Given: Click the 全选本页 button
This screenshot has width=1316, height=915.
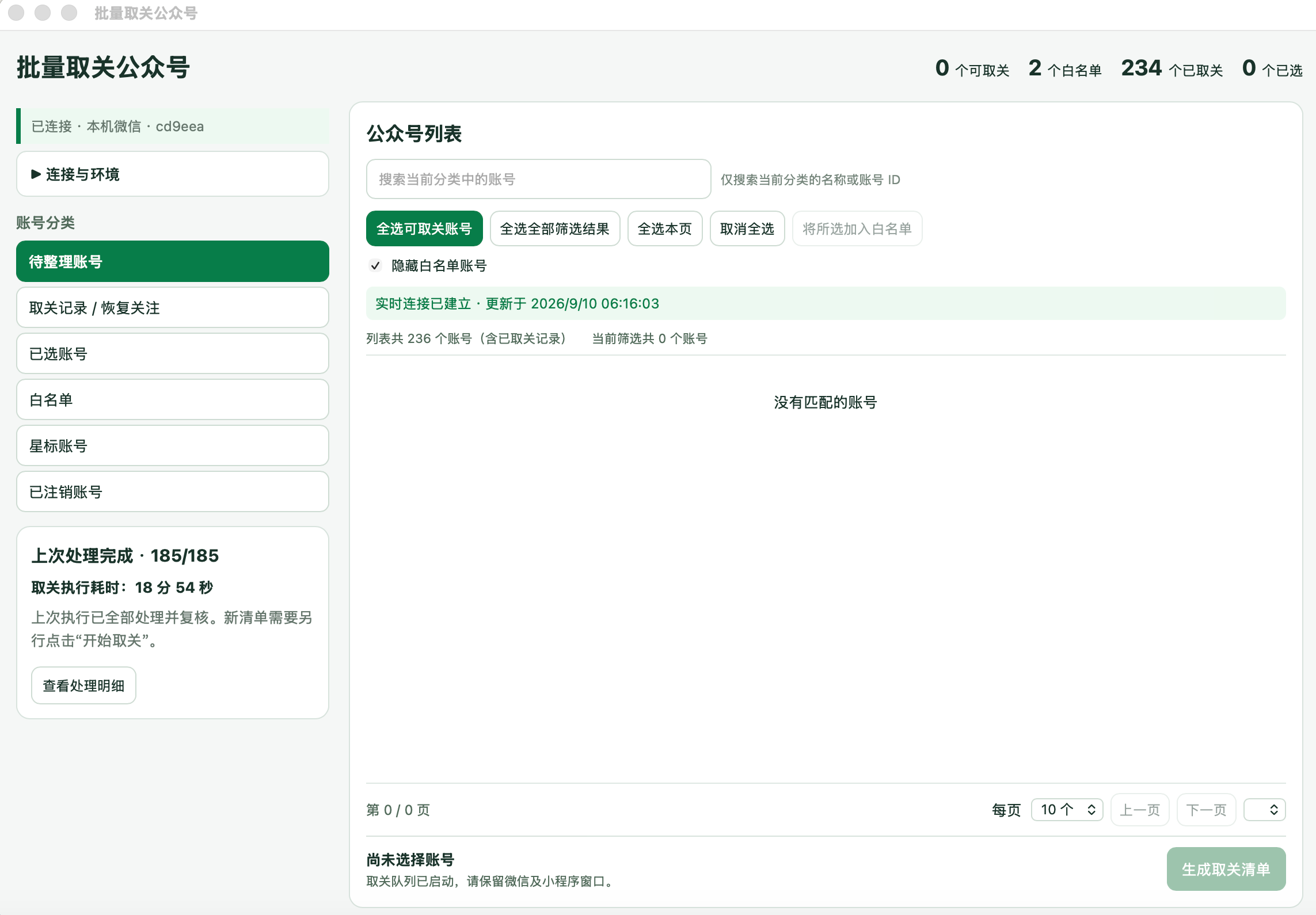Looking at the screenshot, I should [x=665, y=228].
